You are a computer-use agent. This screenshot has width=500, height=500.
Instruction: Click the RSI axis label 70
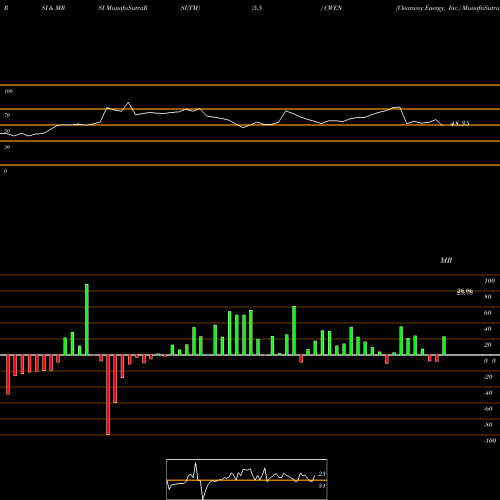[x=7, y=115]
